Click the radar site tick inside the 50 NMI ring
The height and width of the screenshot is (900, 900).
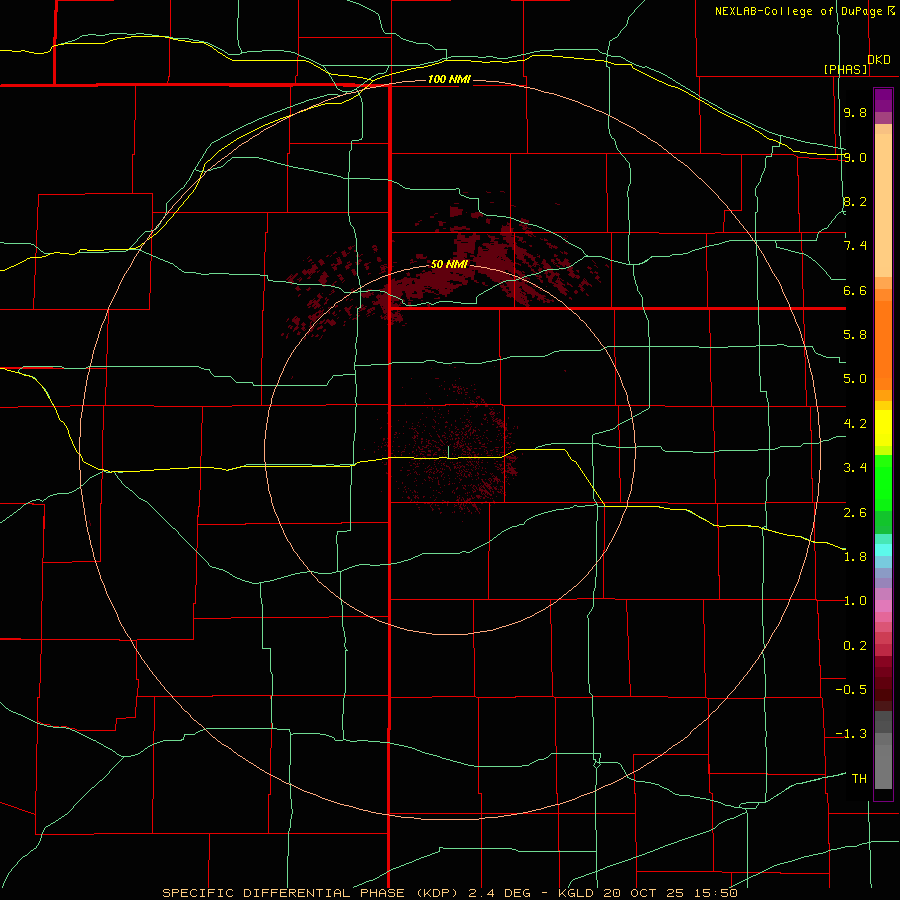pyautogui.click(x=448, y=452)
